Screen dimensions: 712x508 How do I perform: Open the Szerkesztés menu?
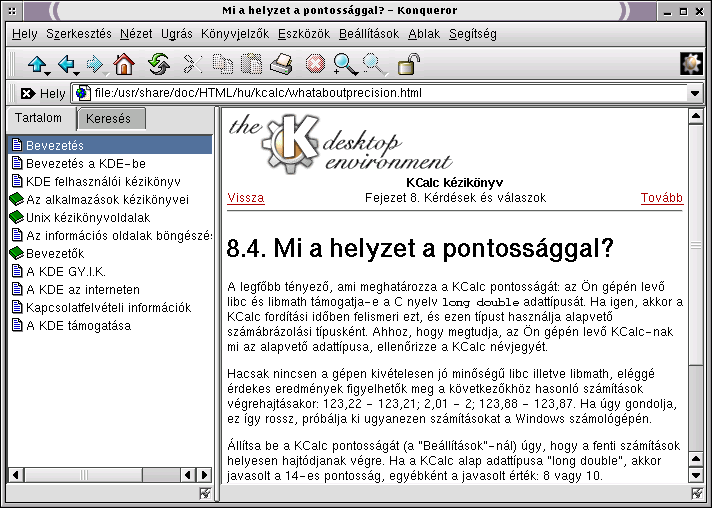pyautogui.click(x=79, y=34)
